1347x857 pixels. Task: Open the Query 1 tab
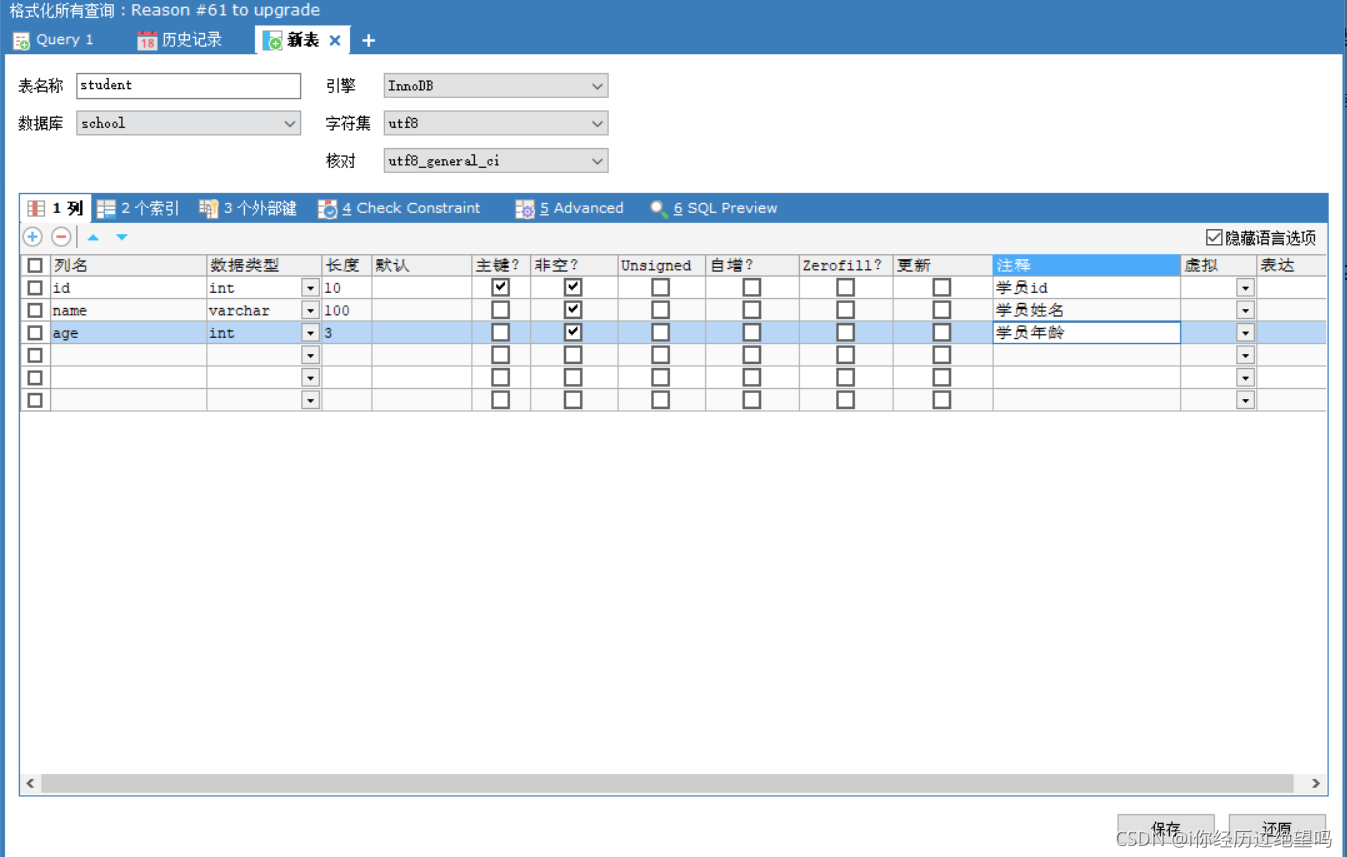click(x=54, y=40)
